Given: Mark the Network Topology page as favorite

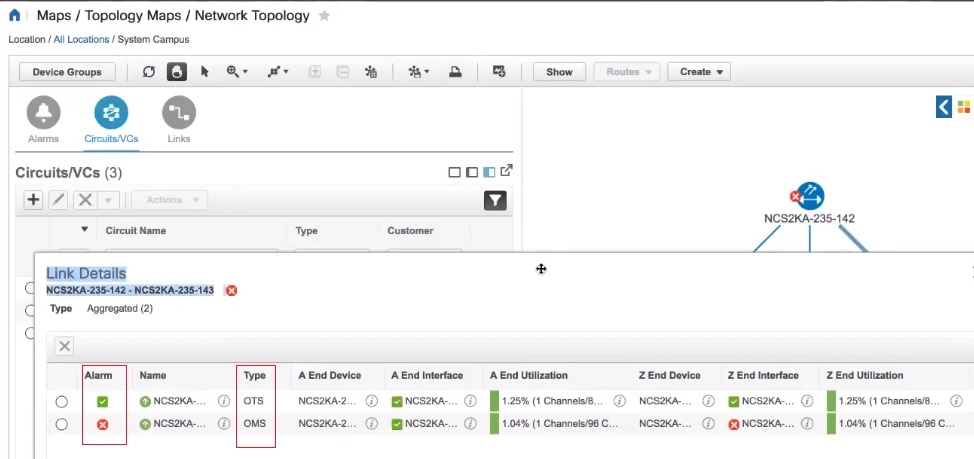Looking at the screenshot, I should tap(324, 16).
